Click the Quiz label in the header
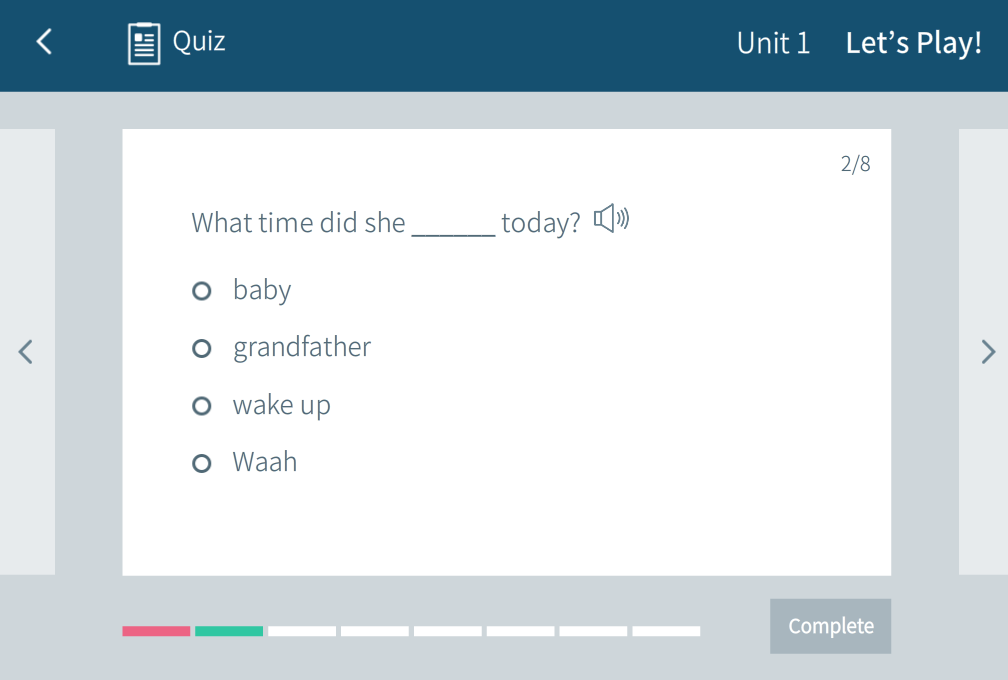 coord(199,41)
